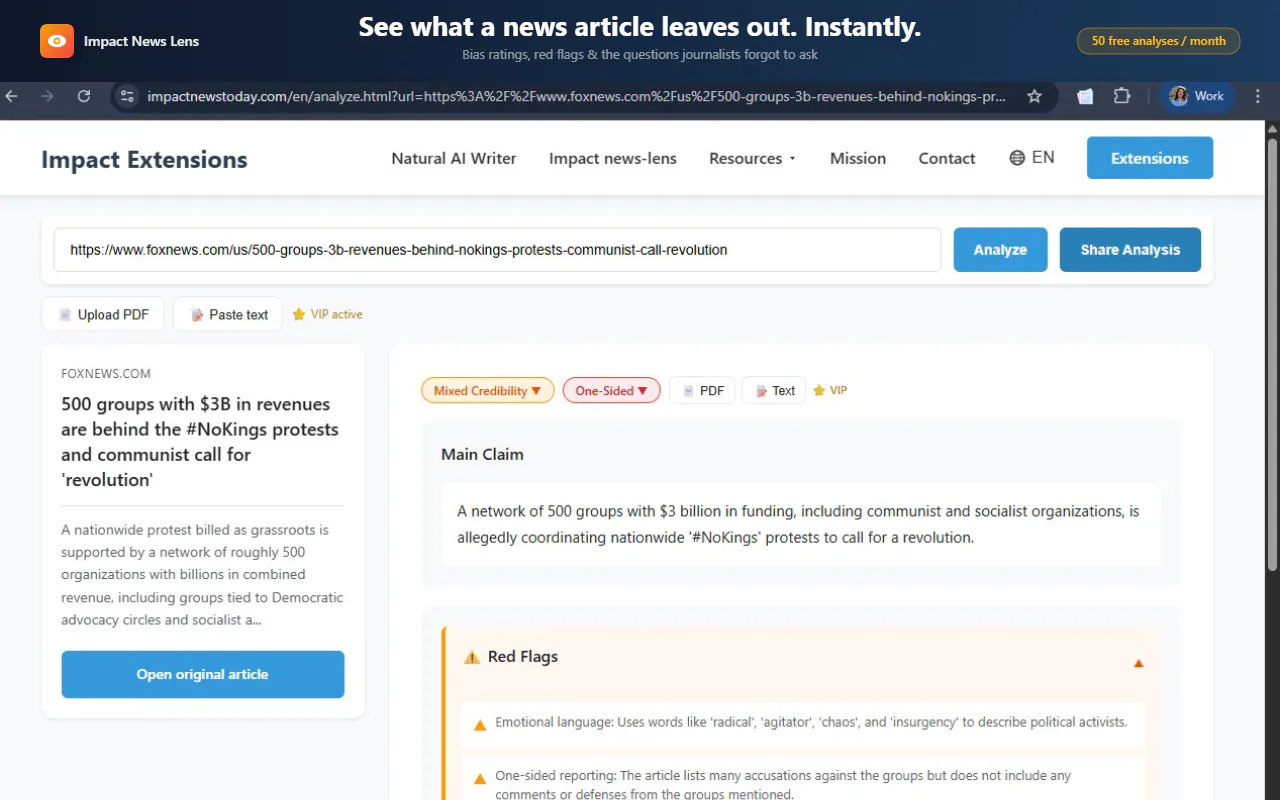Expand the One-Sided bias badge
This screenshot has width=1280, height=800.
[611, 390]
